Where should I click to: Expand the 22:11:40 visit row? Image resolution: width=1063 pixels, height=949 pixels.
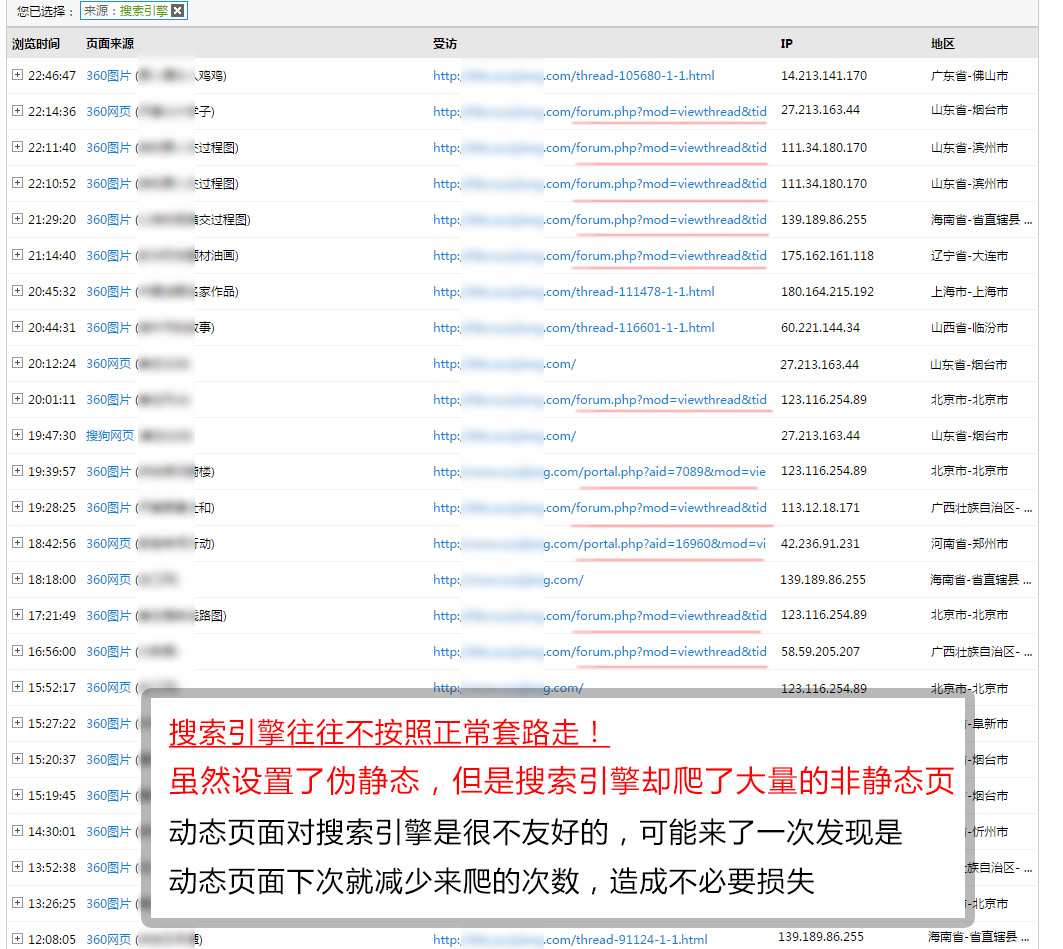[18, 146]
